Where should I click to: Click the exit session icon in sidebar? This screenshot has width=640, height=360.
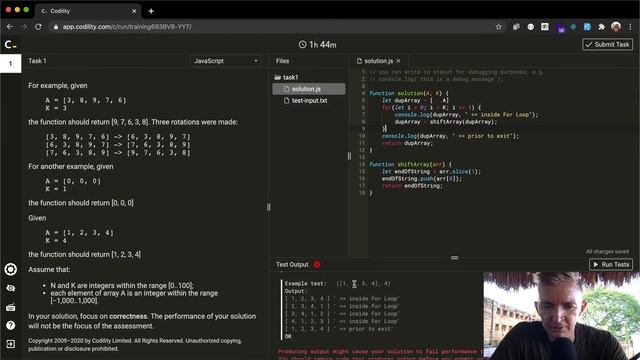click(11, 344)
